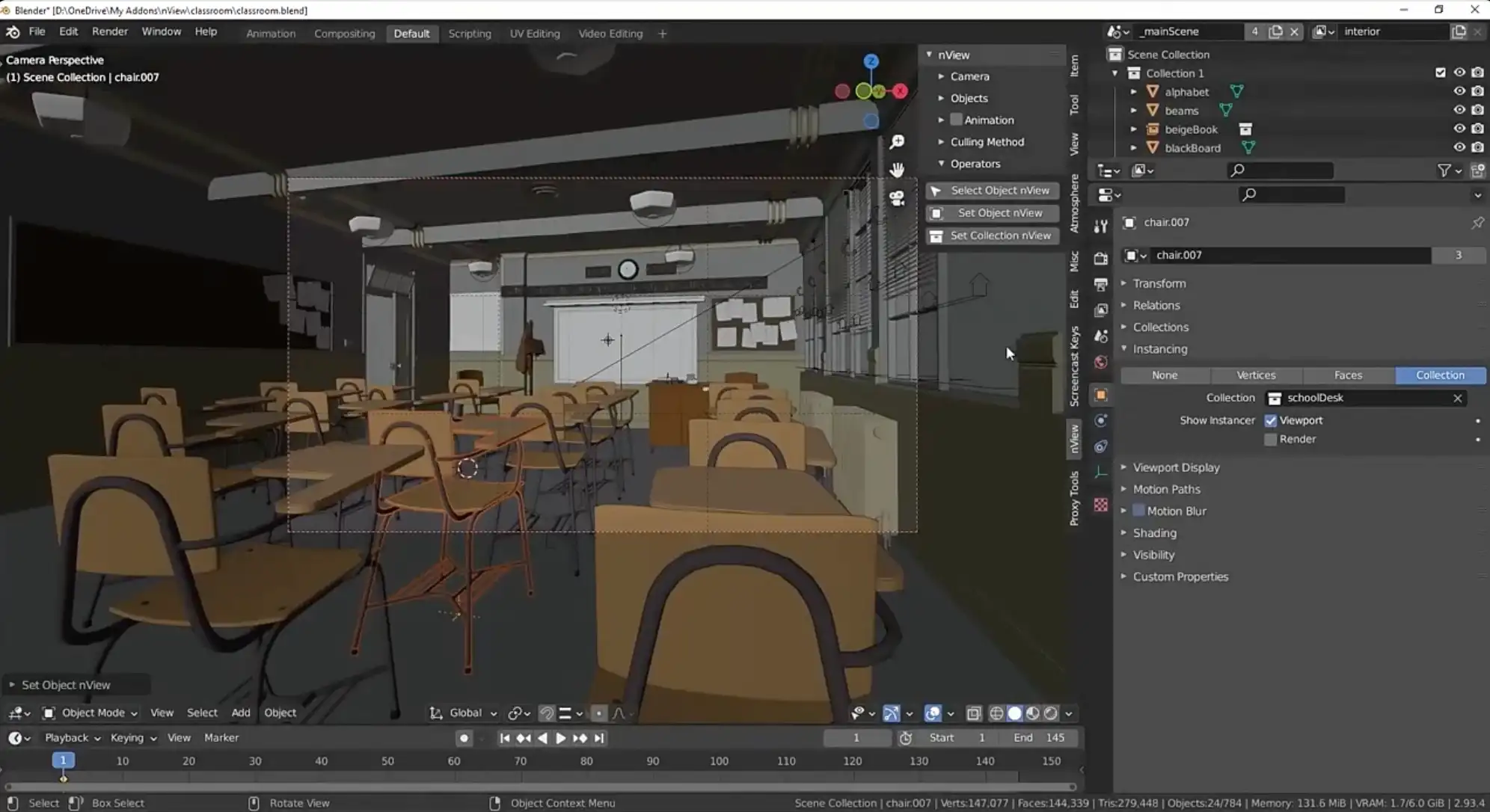Open the Render Properties tab
This screenshot has height=812, width=1490.
click(x=1100, y=259)
